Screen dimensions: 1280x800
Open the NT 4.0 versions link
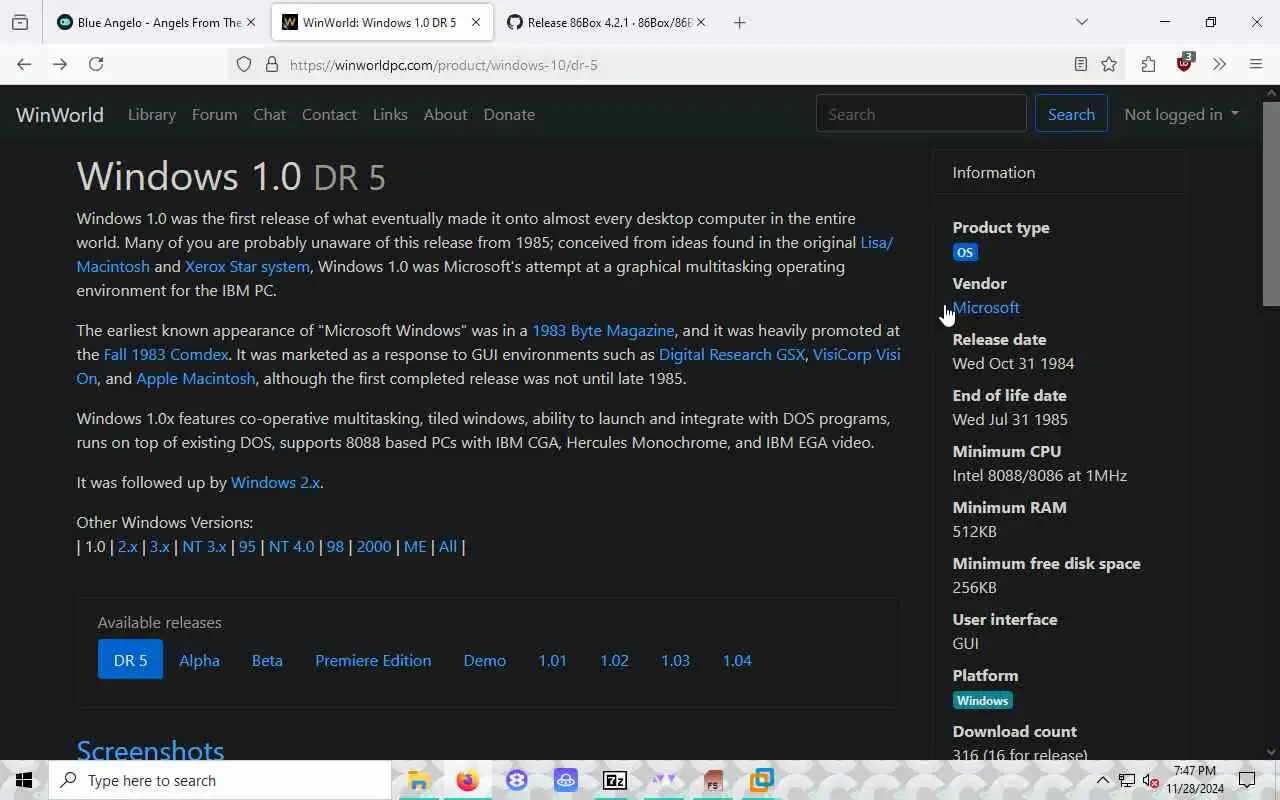coord(291,546)
